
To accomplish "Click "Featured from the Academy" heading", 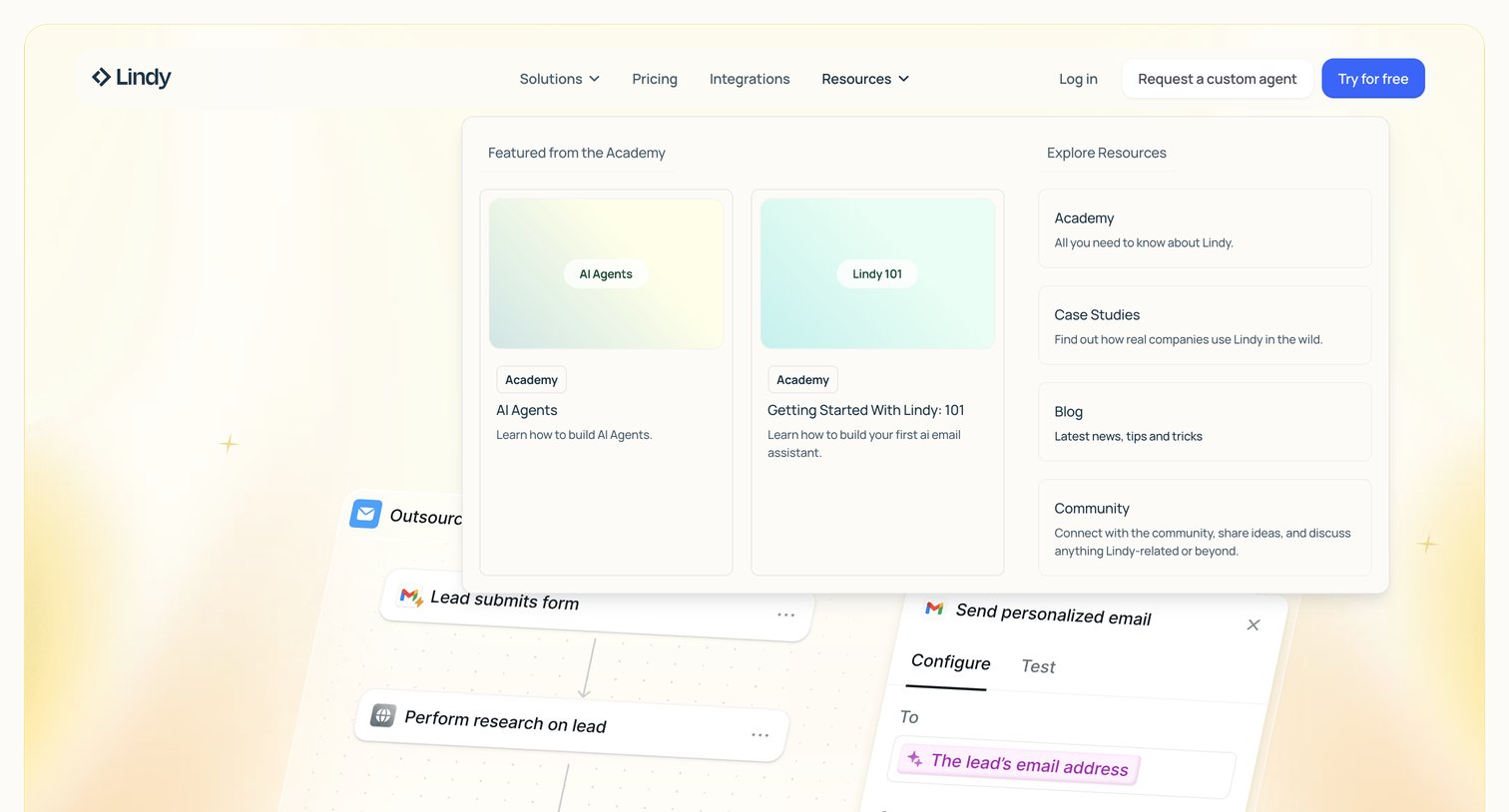I will pyautogui.click(x=576, y=153).
